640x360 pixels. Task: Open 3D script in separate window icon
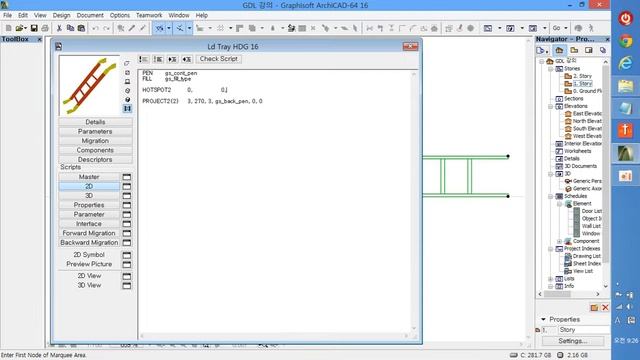click(x=127, y=196)
